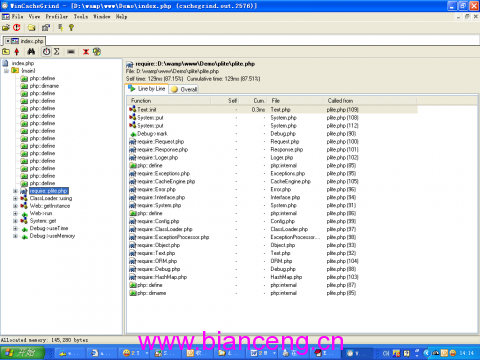Click the Debug->mark green arrow icon
The image size is (480, 360).
point(133,134)
